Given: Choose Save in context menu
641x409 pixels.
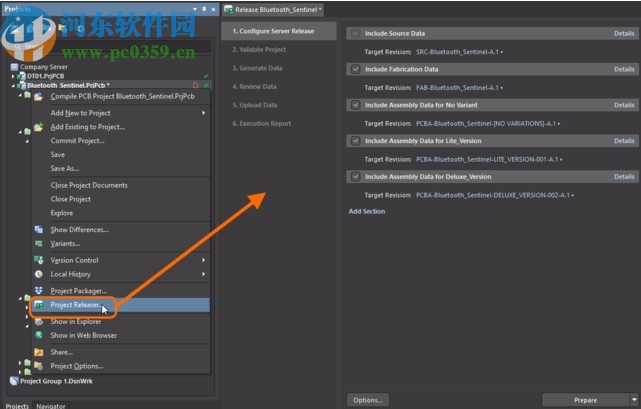Looking at the screenshot, I should tap(58, 155).
